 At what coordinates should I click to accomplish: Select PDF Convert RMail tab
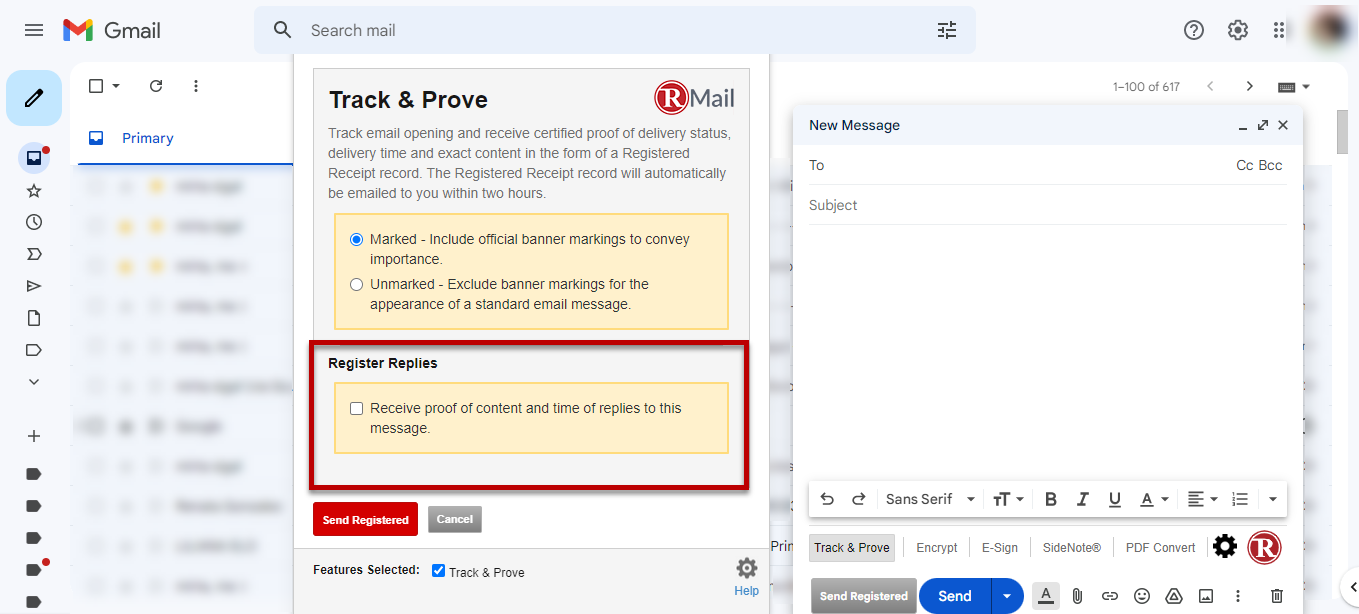[x=1160, y=547]
